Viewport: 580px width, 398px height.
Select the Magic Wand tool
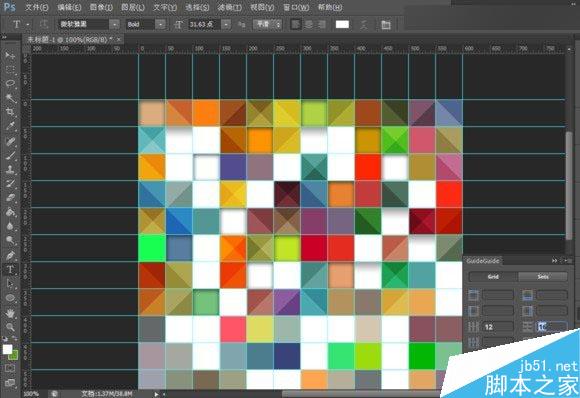10,98
